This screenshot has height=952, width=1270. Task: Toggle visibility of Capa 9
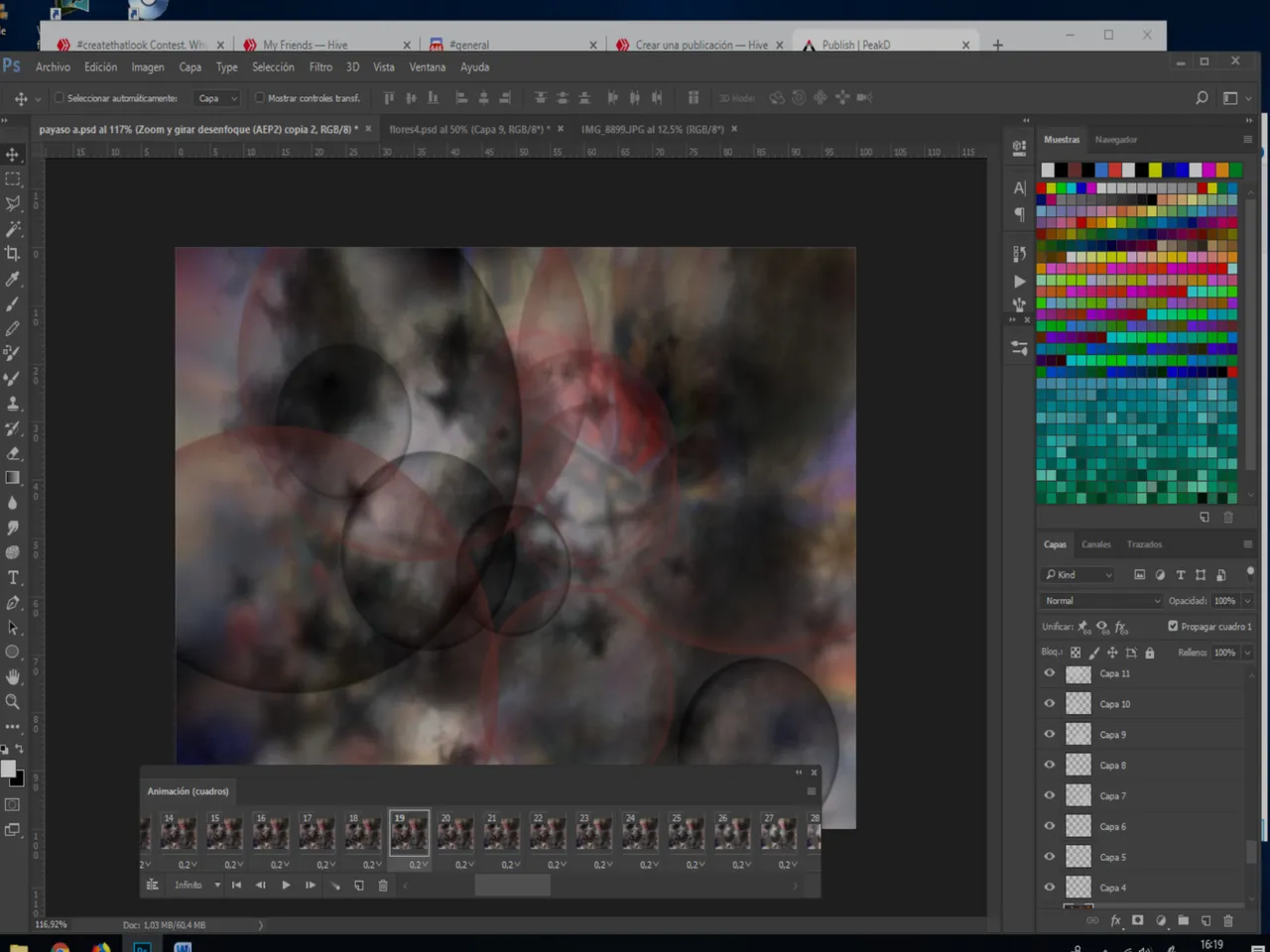point(1050,735)
